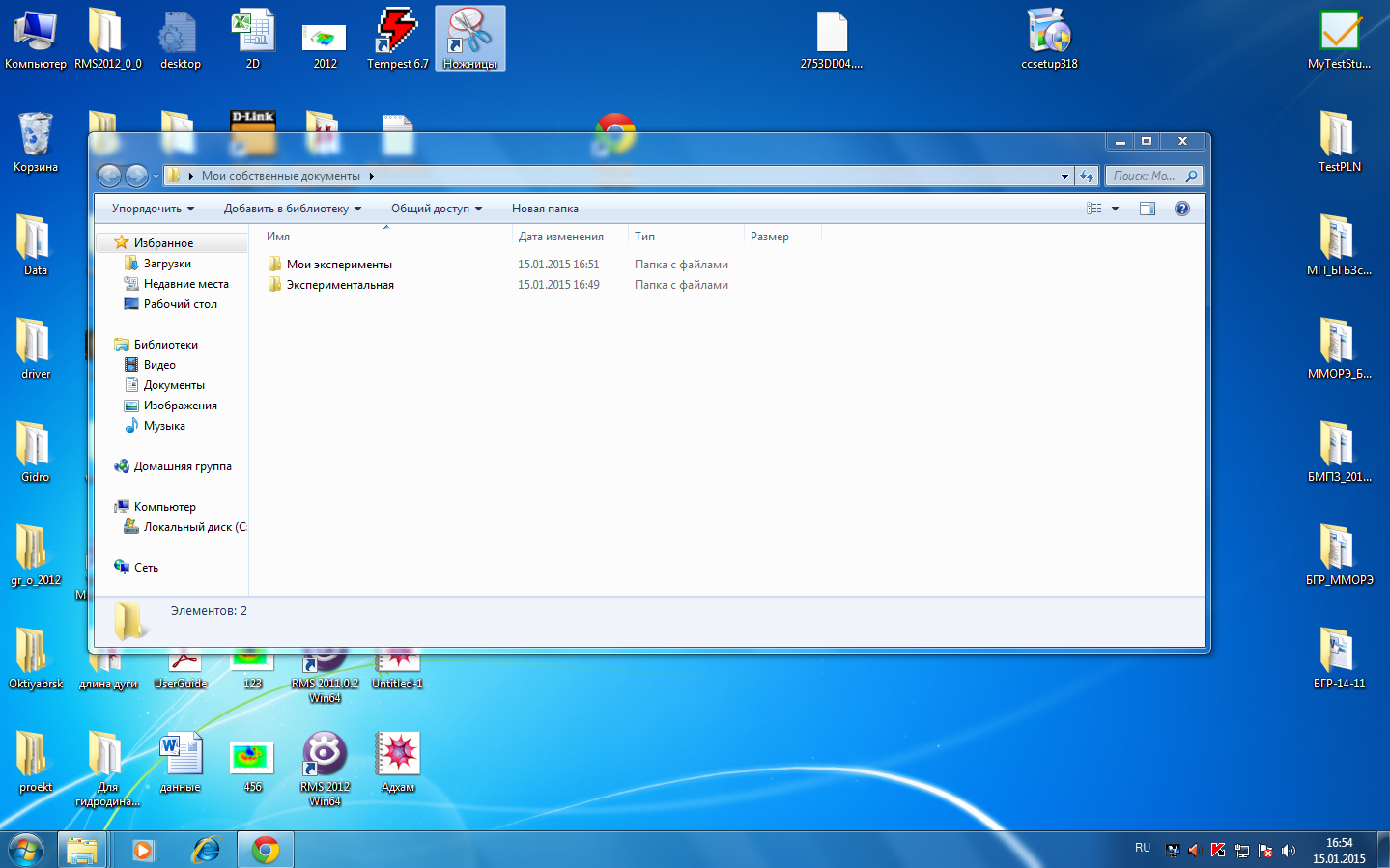Switch to Chrome on the taskbar
1390x868 pixels.
coord(266,850)
